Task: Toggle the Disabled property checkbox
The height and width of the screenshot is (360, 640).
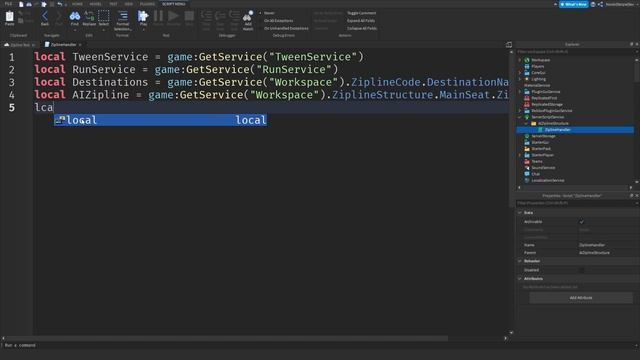Action: pyautogui.click(x=582, y=270)
